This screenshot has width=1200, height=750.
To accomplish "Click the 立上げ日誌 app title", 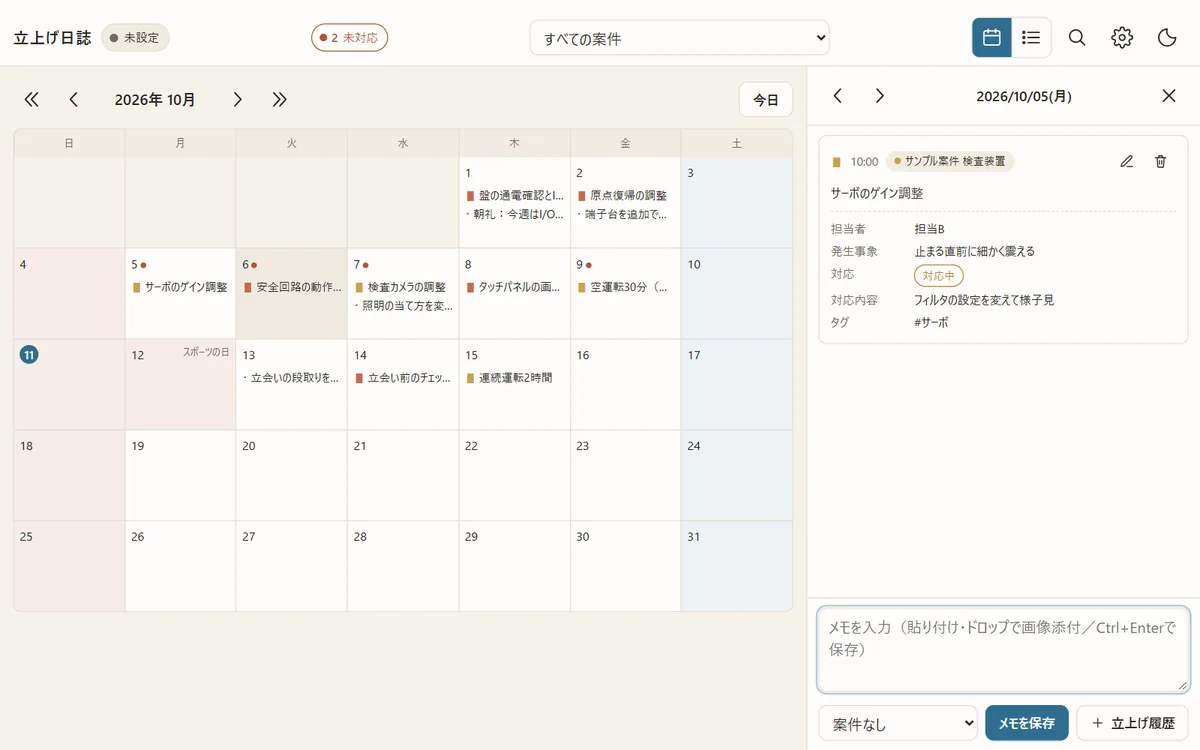I will [52, 38].
